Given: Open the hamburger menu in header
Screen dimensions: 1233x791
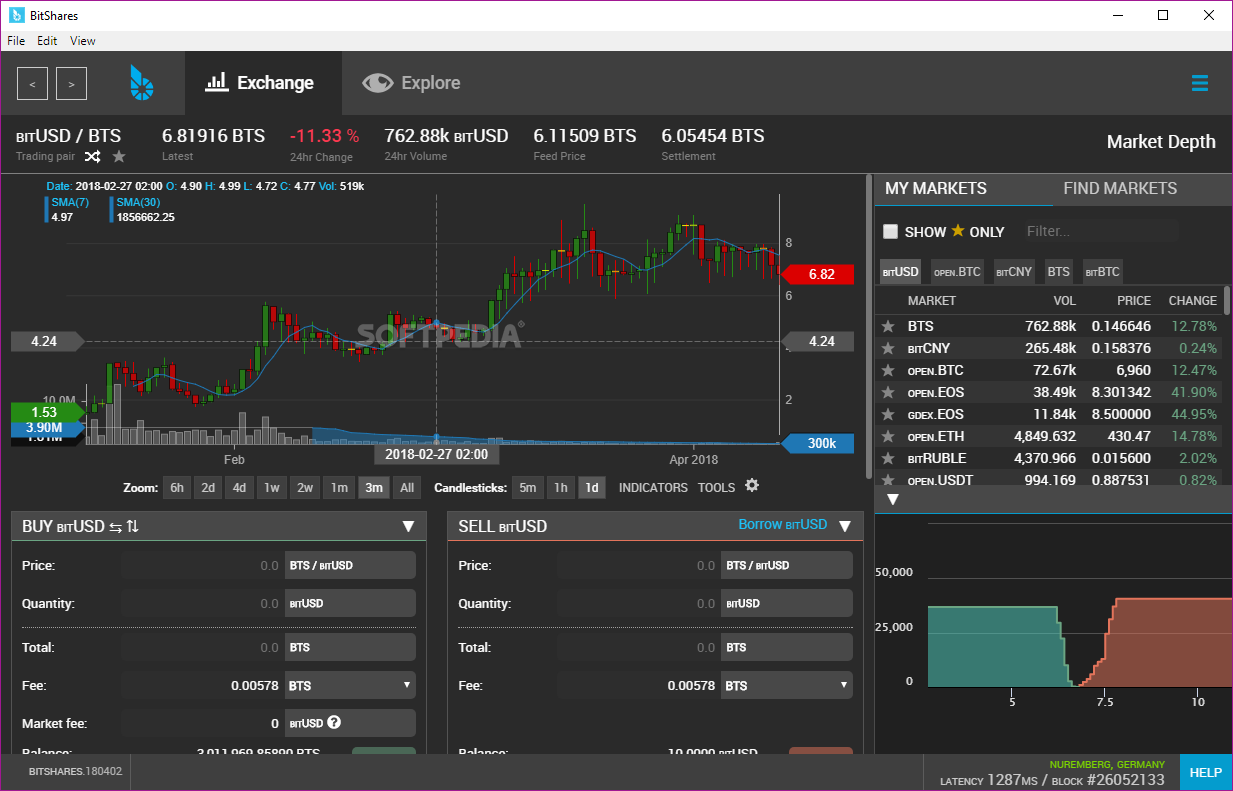Looking at the screenshot, I should point(1200,83).
